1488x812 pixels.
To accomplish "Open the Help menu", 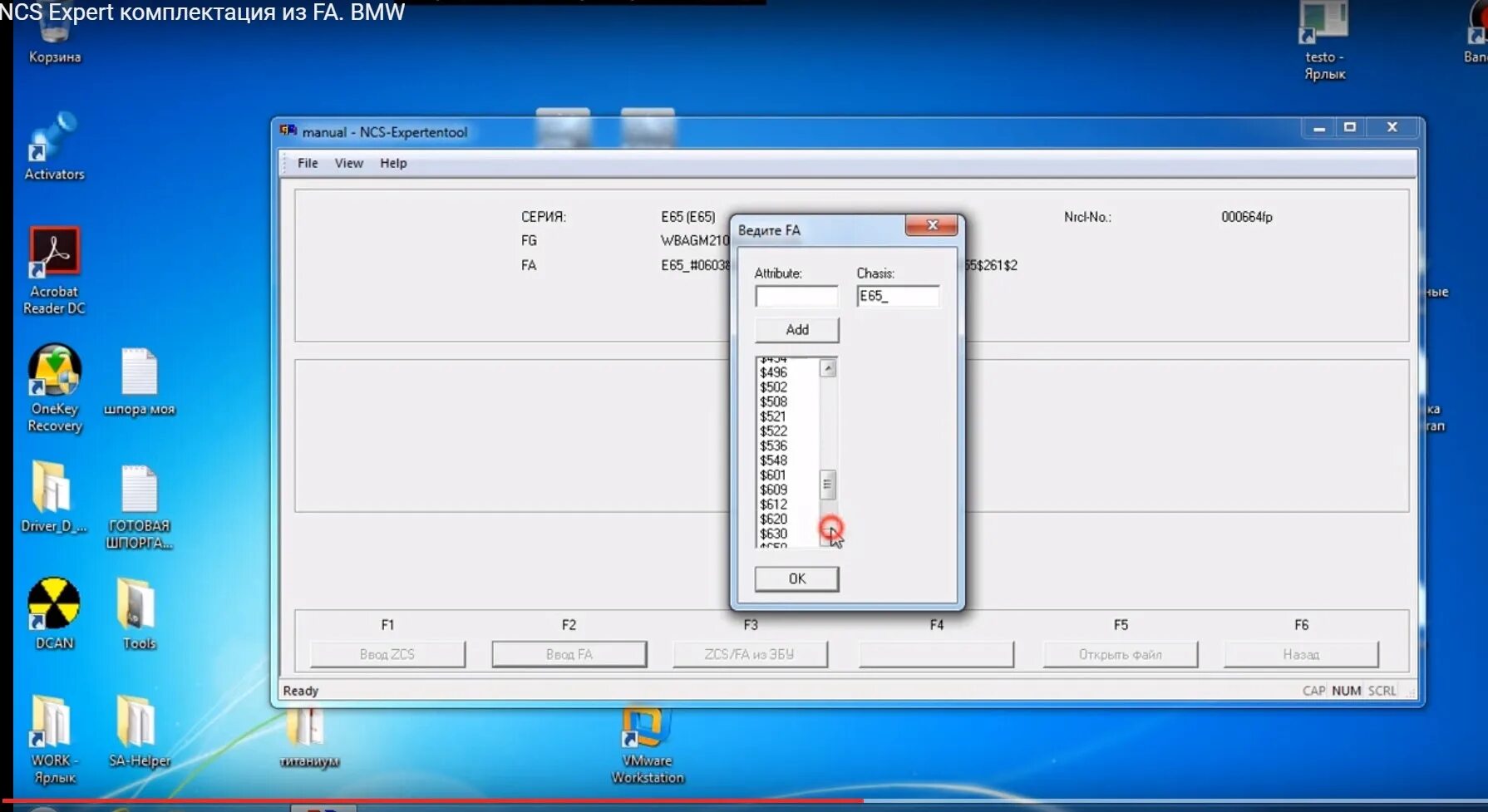I will point(393,163).
